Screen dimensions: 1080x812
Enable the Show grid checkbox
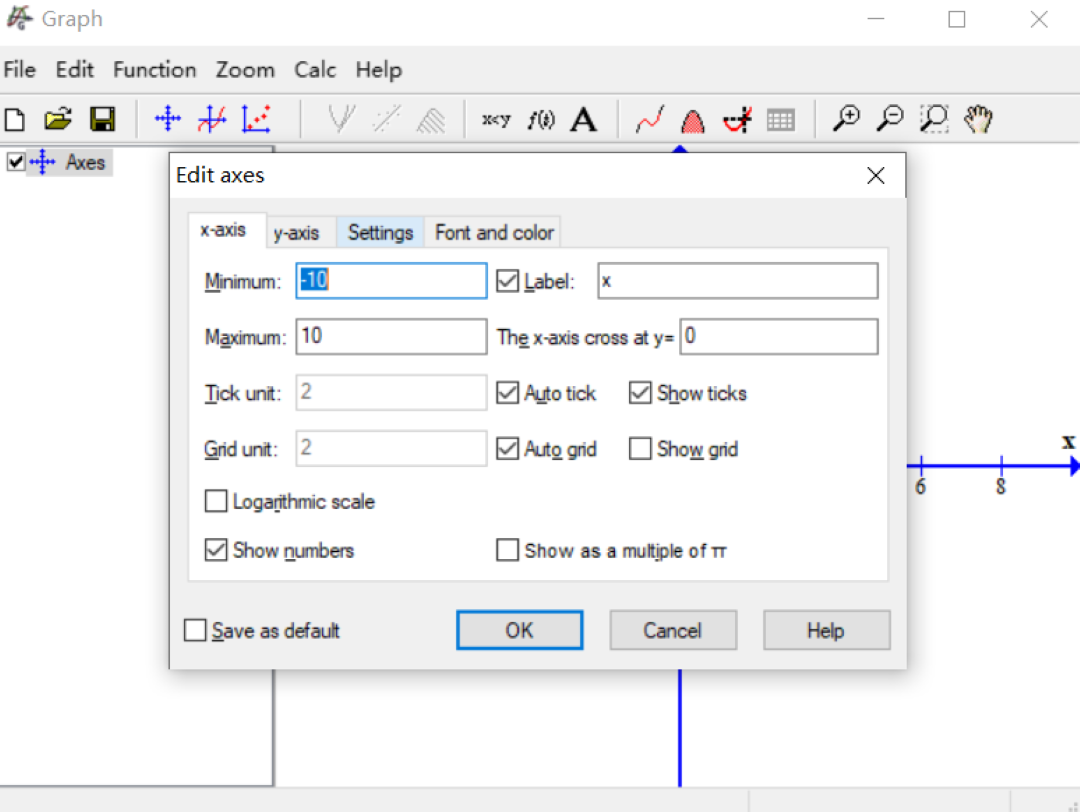[640, 450]
